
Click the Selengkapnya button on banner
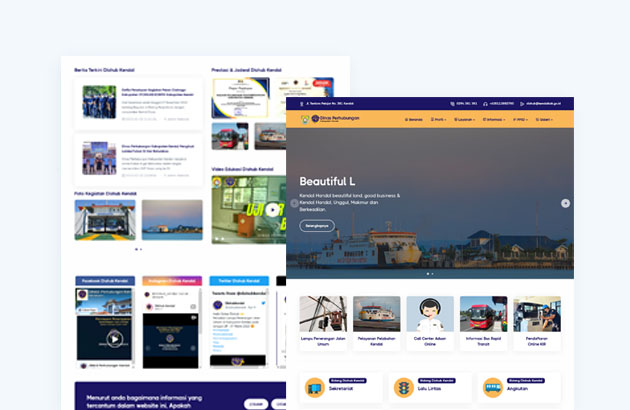(x=317, y=226)
